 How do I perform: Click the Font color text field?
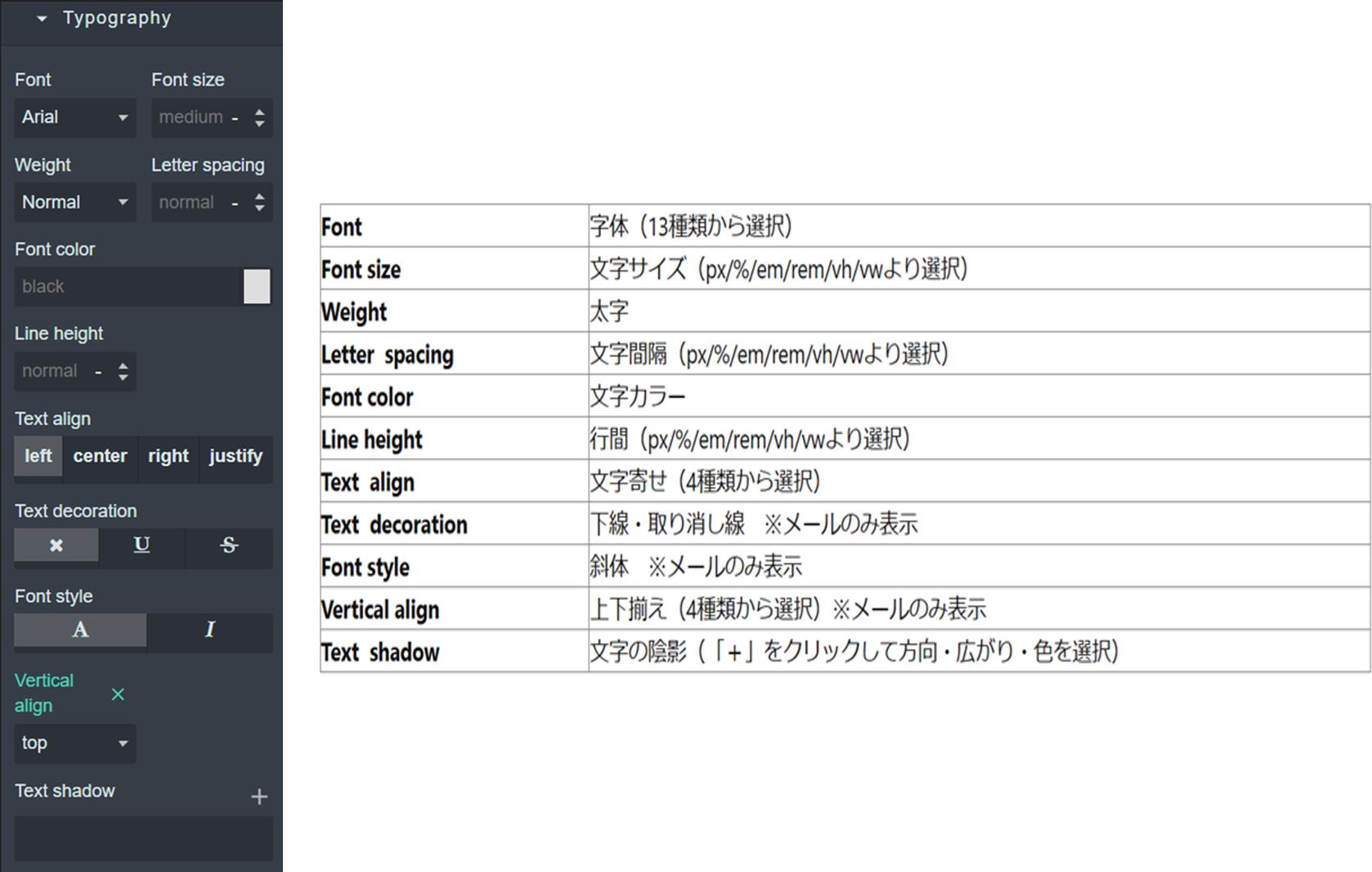click(x=127, y=287)
